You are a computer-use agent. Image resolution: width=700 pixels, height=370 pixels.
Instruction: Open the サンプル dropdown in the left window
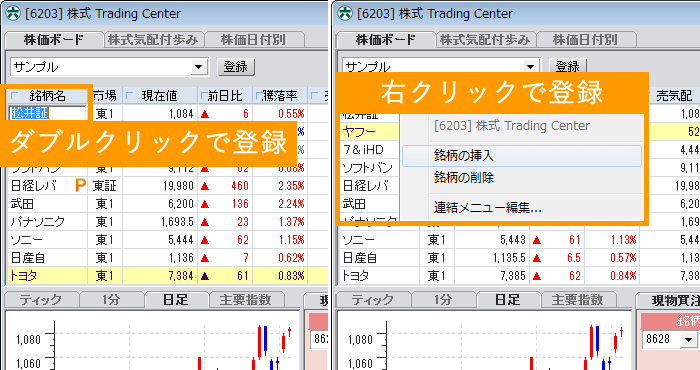click(198, 67)
